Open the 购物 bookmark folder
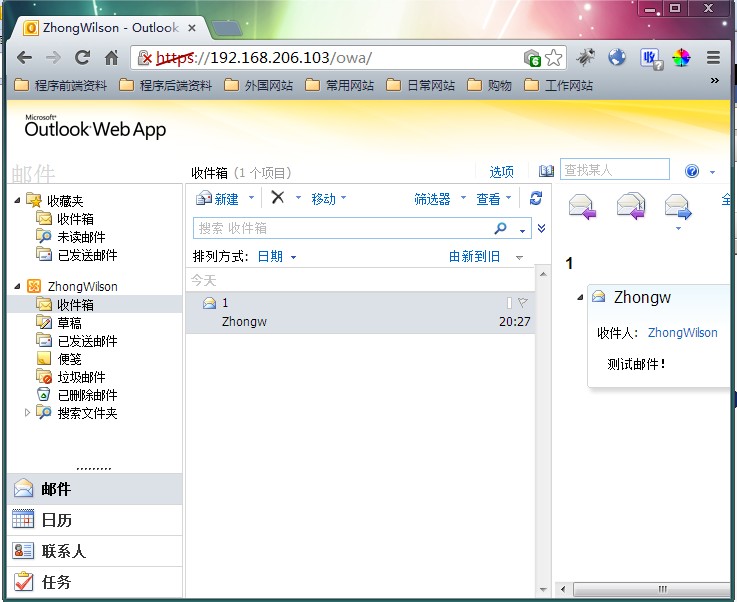Image resolution: width=737 pixels, height=602 pixels. 490,85
